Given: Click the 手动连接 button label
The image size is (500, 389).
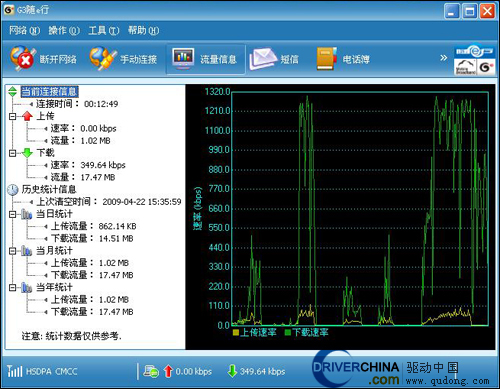Looking at the screenshot, I should tap(139, 59).
